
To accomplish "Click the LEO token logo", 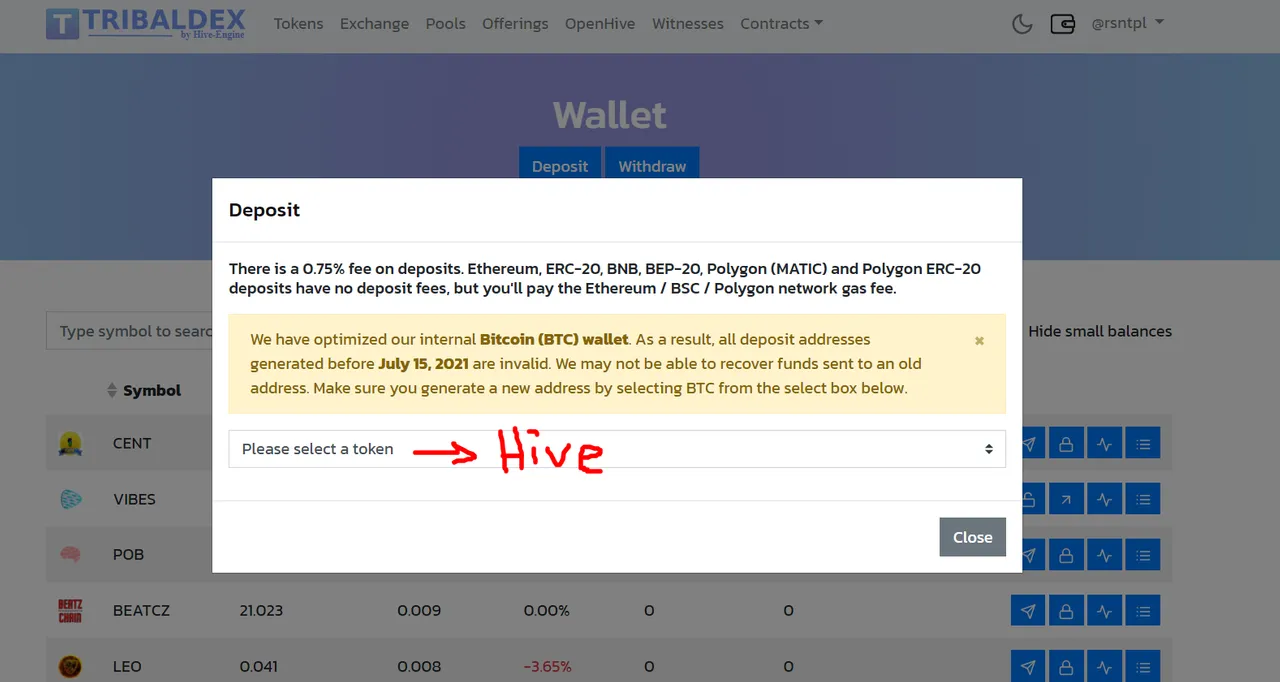I will [x=70, y=666].
